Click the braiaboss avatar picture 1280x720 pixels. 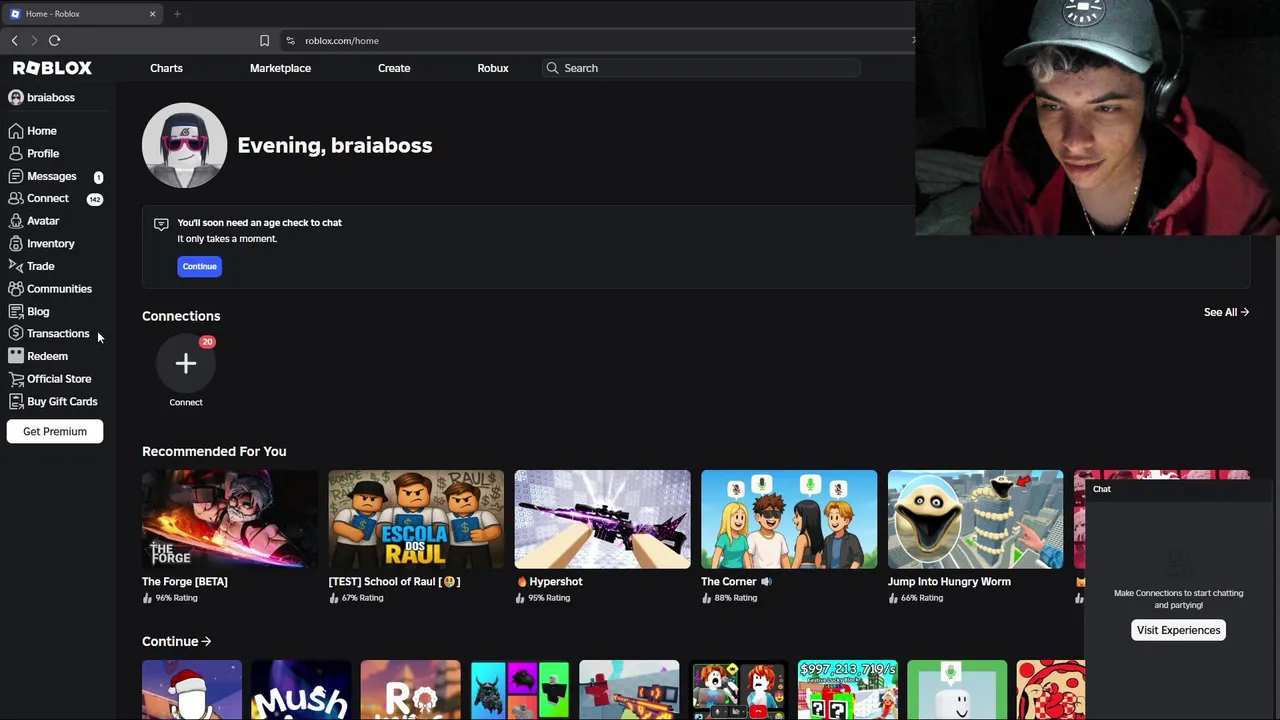(x=184, y=145)
